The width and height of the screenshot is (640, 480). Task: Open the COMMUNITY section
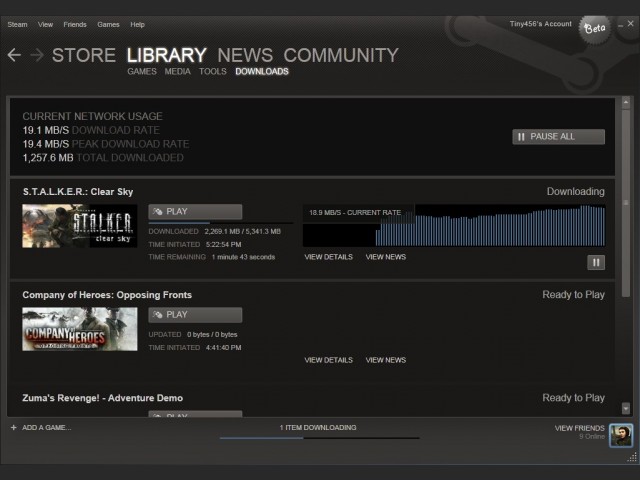click(341, 55)
